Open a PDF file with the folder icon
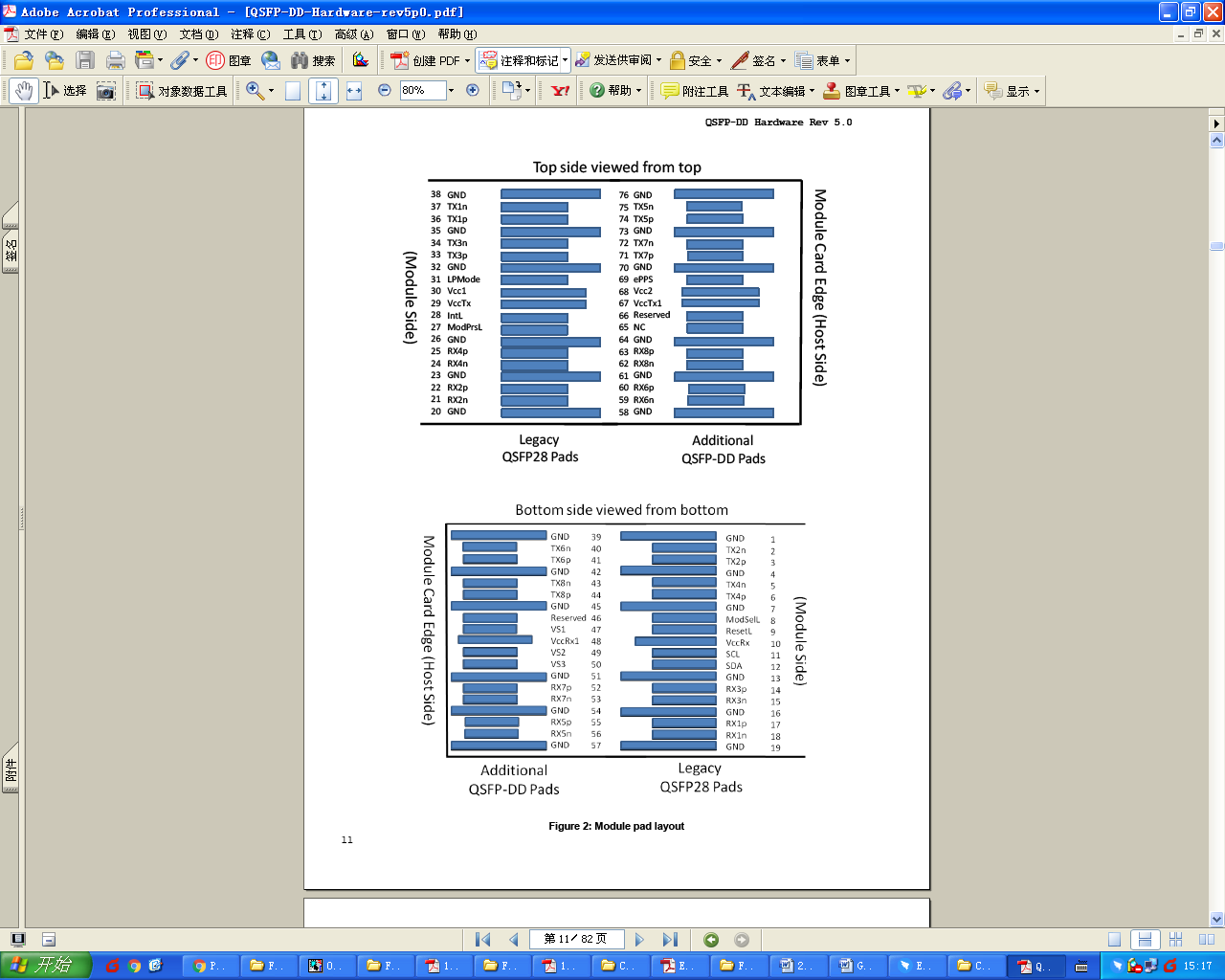 (x=24, y=60)
